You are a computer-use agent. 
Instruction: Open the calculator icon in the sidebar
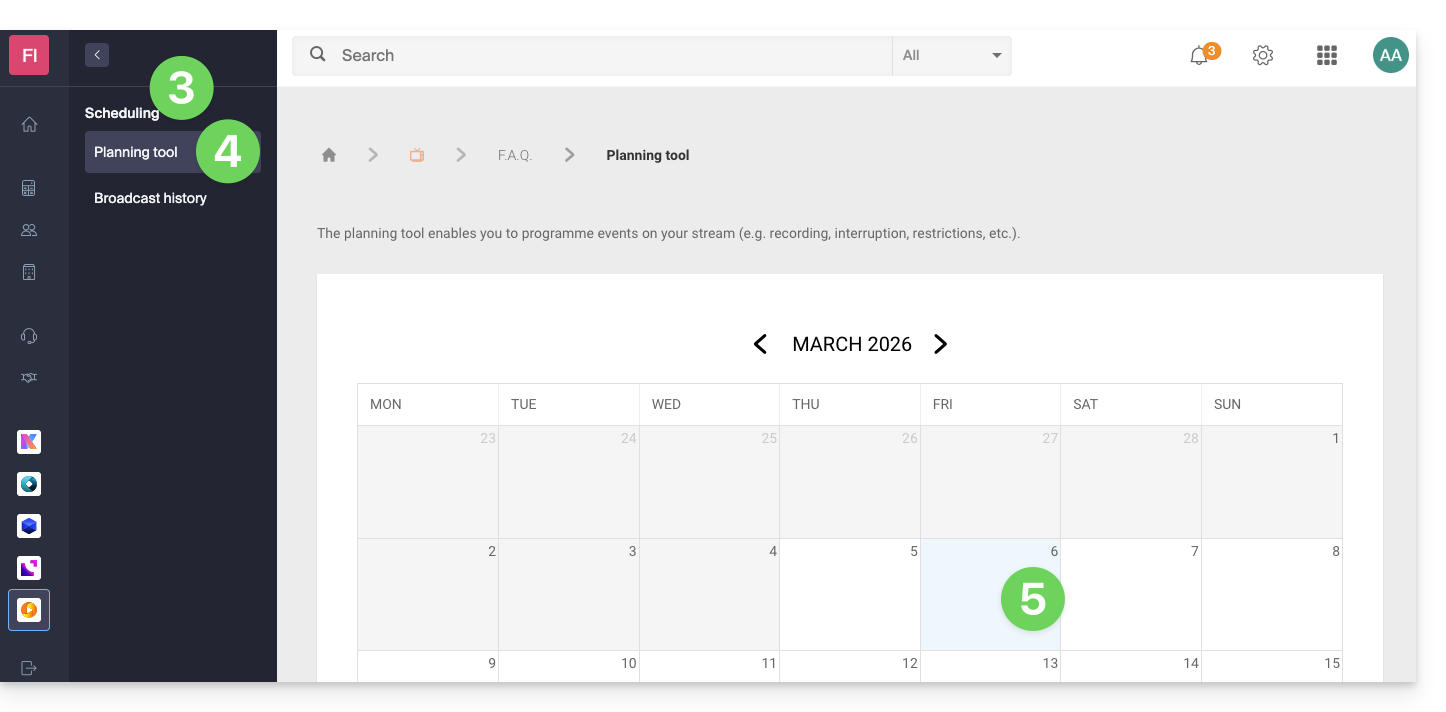click(29, 188)
